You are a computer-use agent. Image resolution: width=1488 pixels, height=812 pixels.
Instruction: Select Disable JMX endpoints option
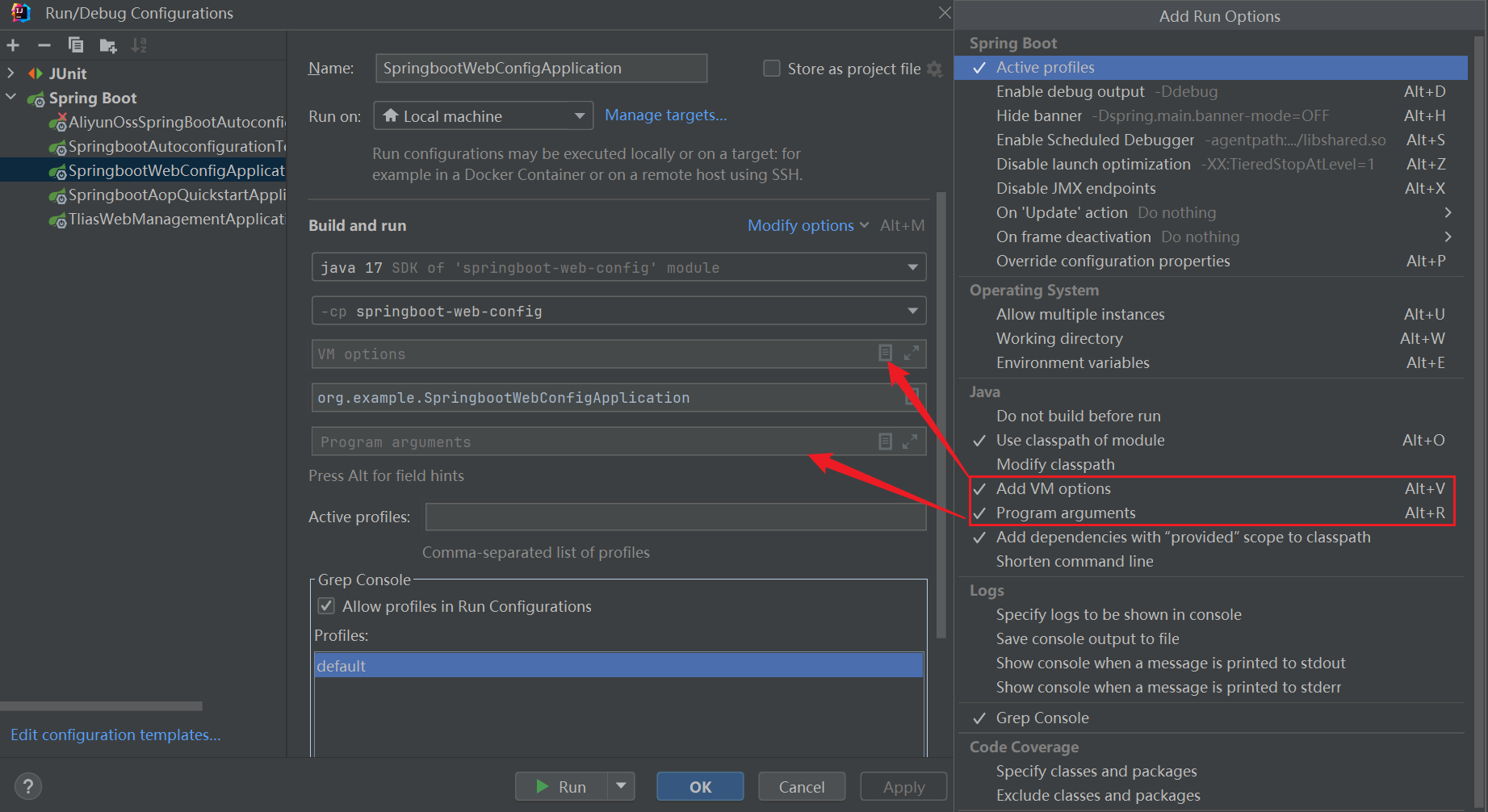(x=1210, y=188)
